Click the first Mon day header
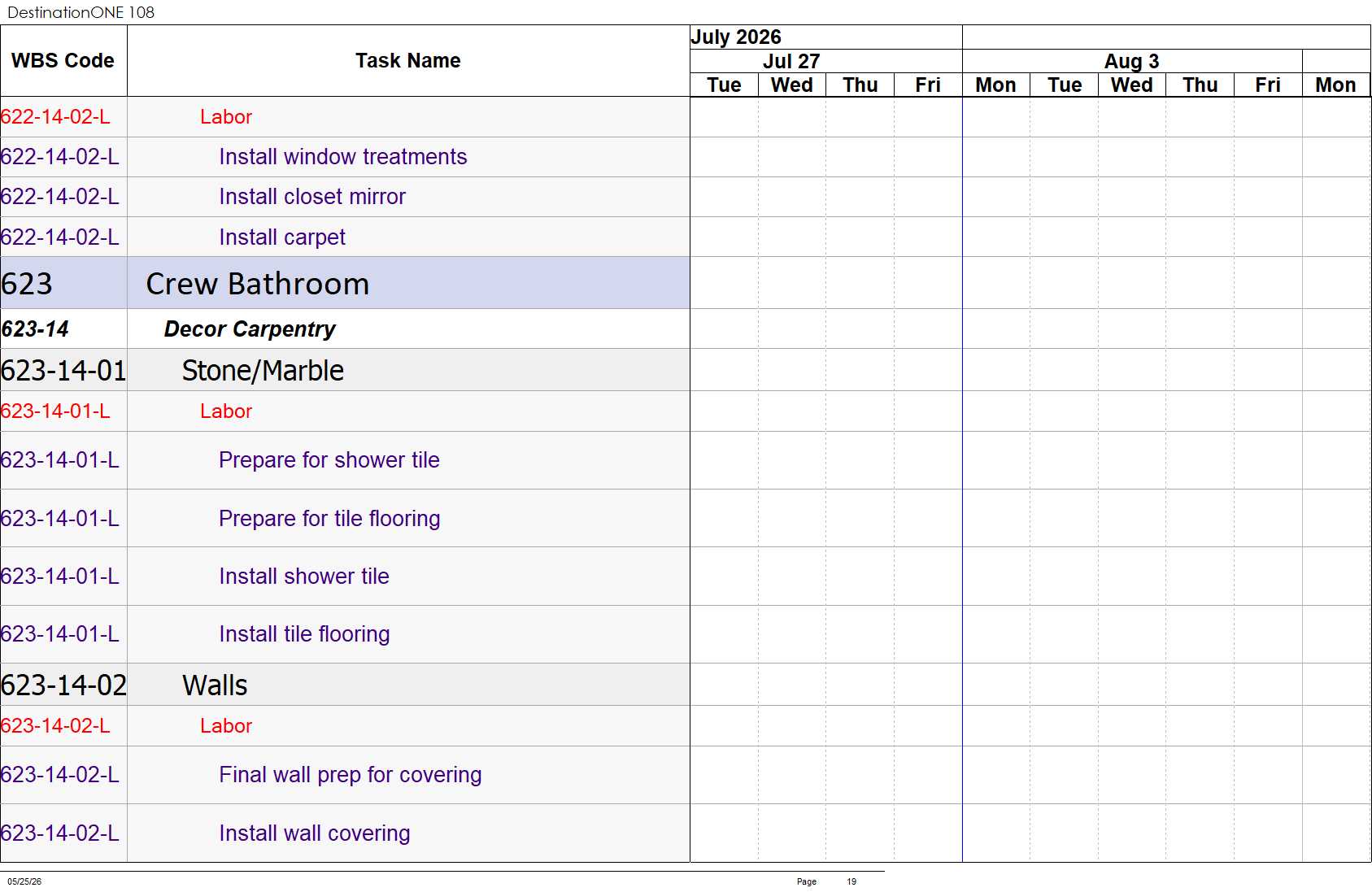This screenshot has height=892, width=1372. (x=996, y=85)
